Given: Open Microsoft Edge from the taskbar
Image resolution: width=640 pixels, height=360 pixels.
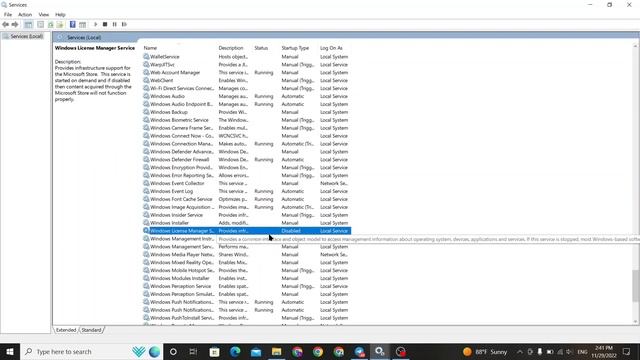Looking at the screenshot, I should pyautogui.click(x=235, y=351).
